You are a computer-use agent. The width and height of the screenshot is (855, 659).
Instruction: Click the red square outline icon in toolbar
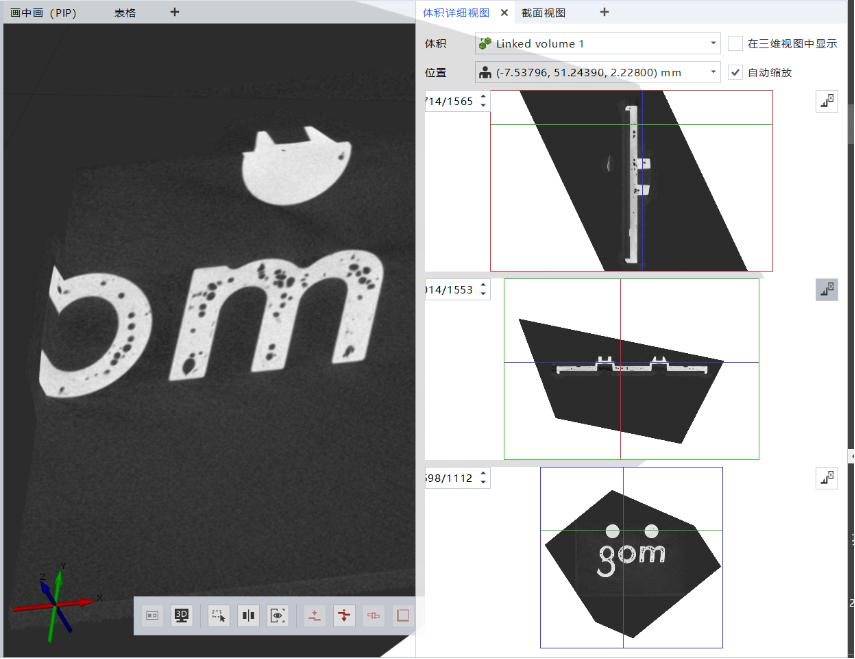(x=403, y=616)
